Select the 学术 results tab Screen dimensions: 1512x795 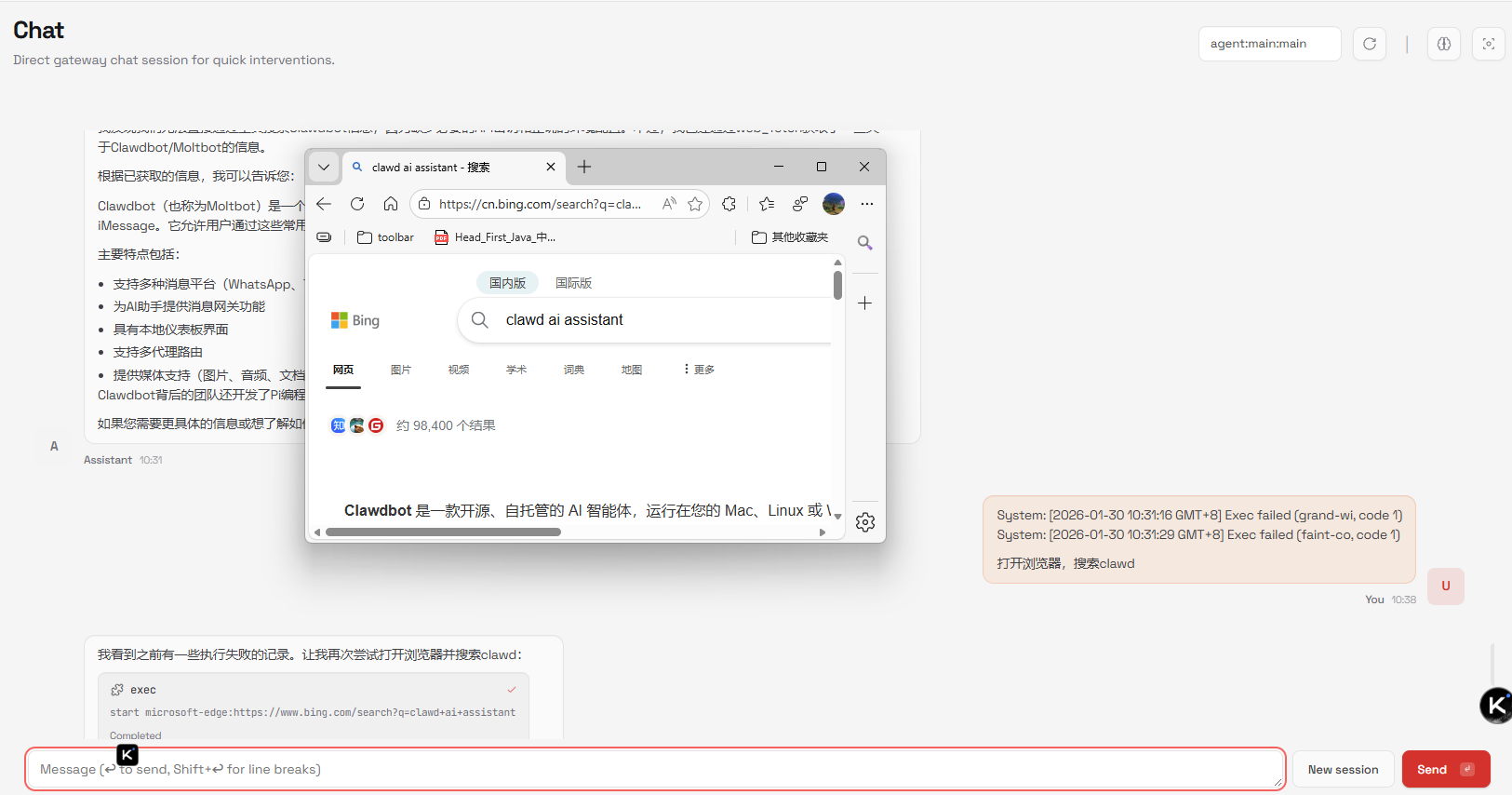coord(516,370)
